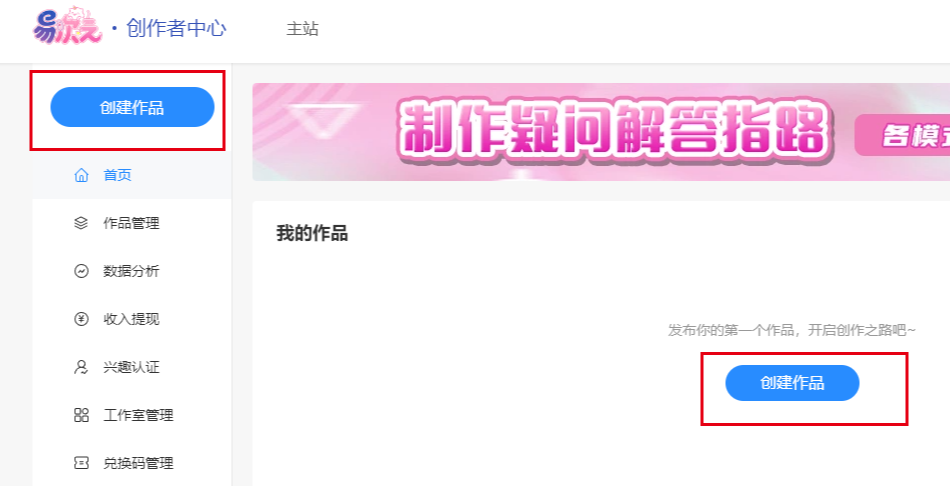Click sidebar 创建作品 button
Viewport: 950px width, 486px height.
[132, 107]
